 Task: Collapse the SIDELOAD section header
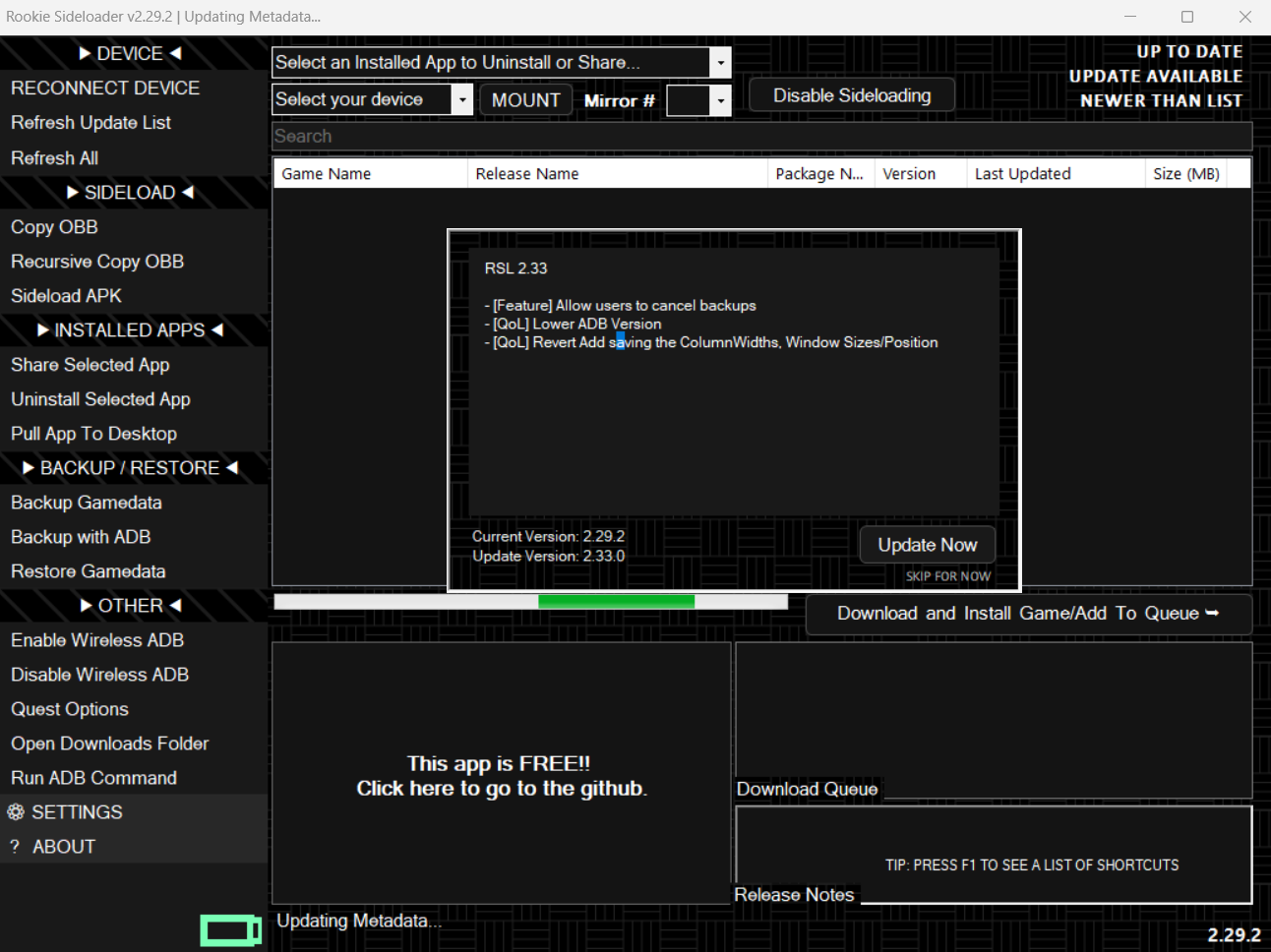pos(134,193)
